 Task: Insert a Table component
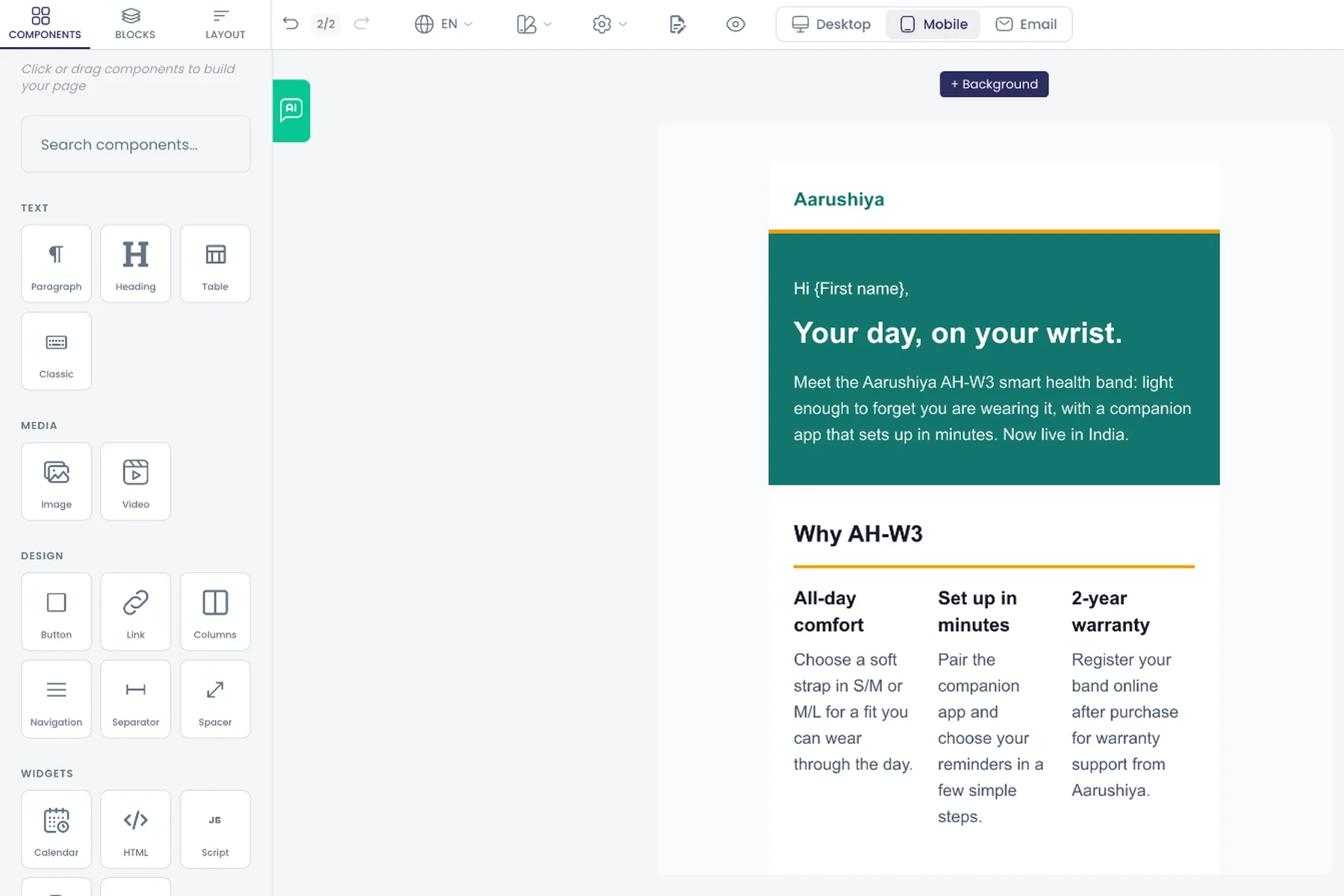tap(215, 264)
